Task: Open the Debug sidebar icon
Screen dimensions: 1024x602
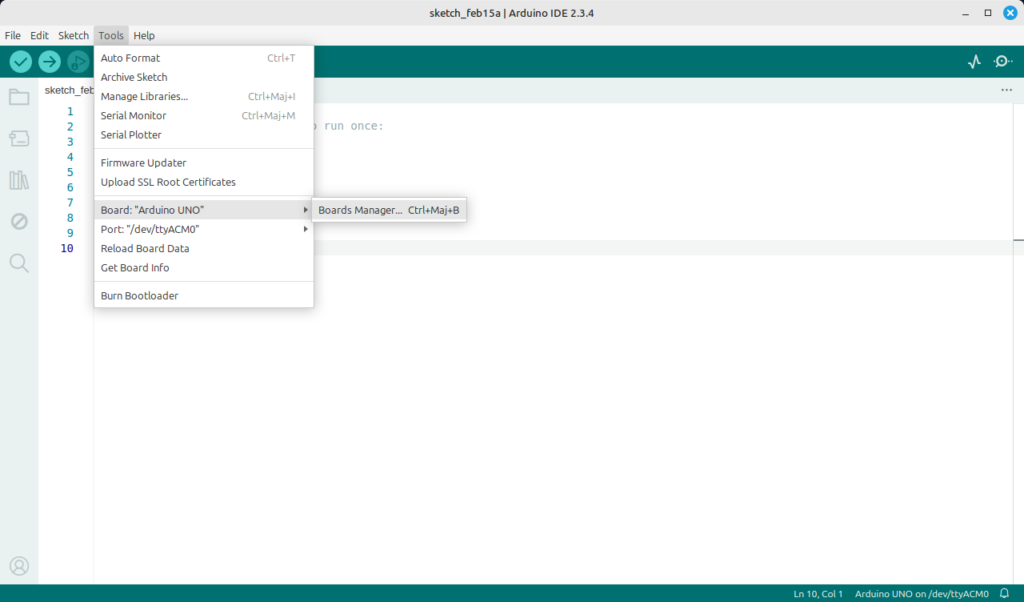Action: [x=19, y=221]
